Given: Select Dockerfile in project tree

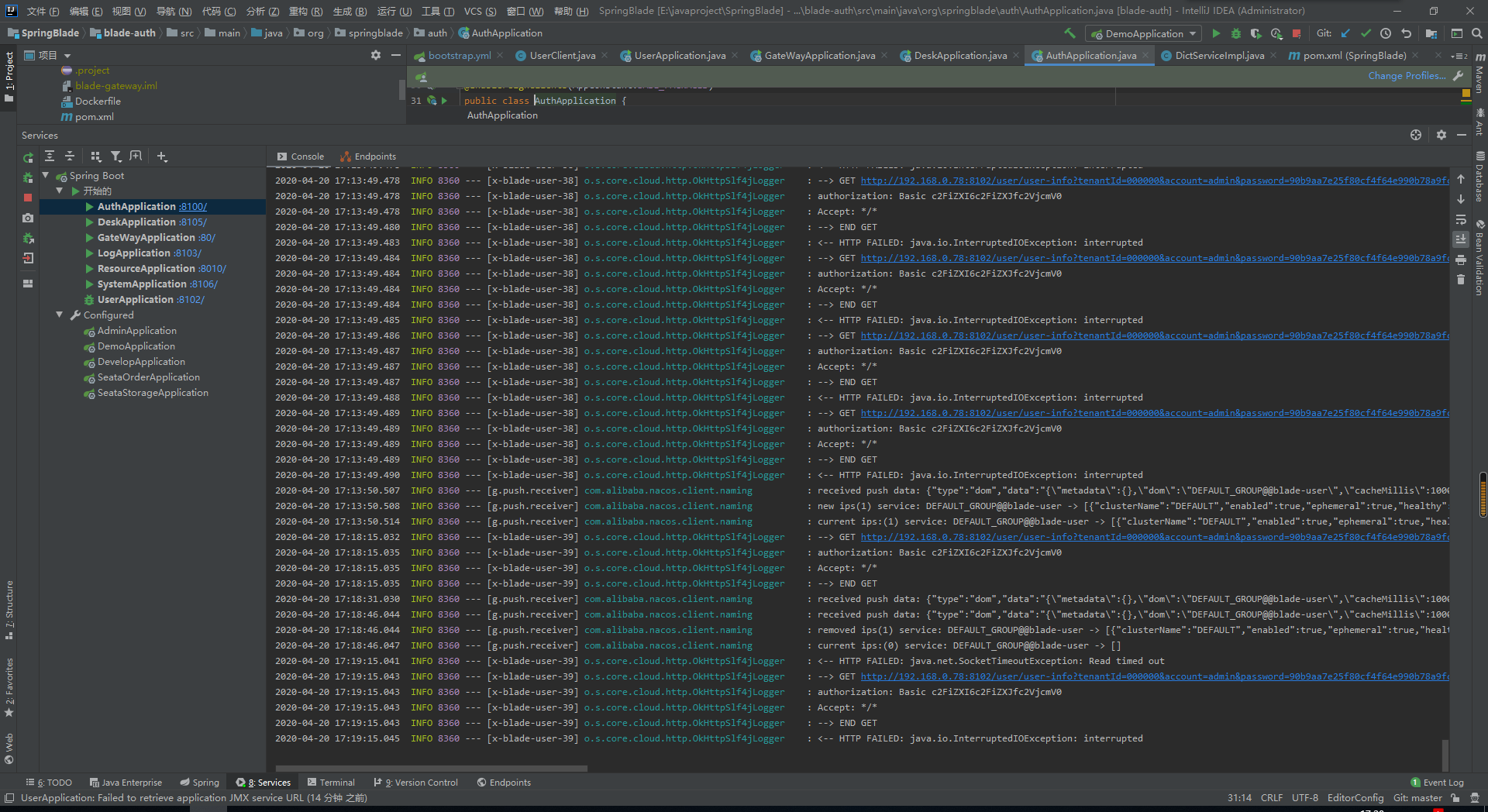Looking at the screenshot, I should [98, 101].
